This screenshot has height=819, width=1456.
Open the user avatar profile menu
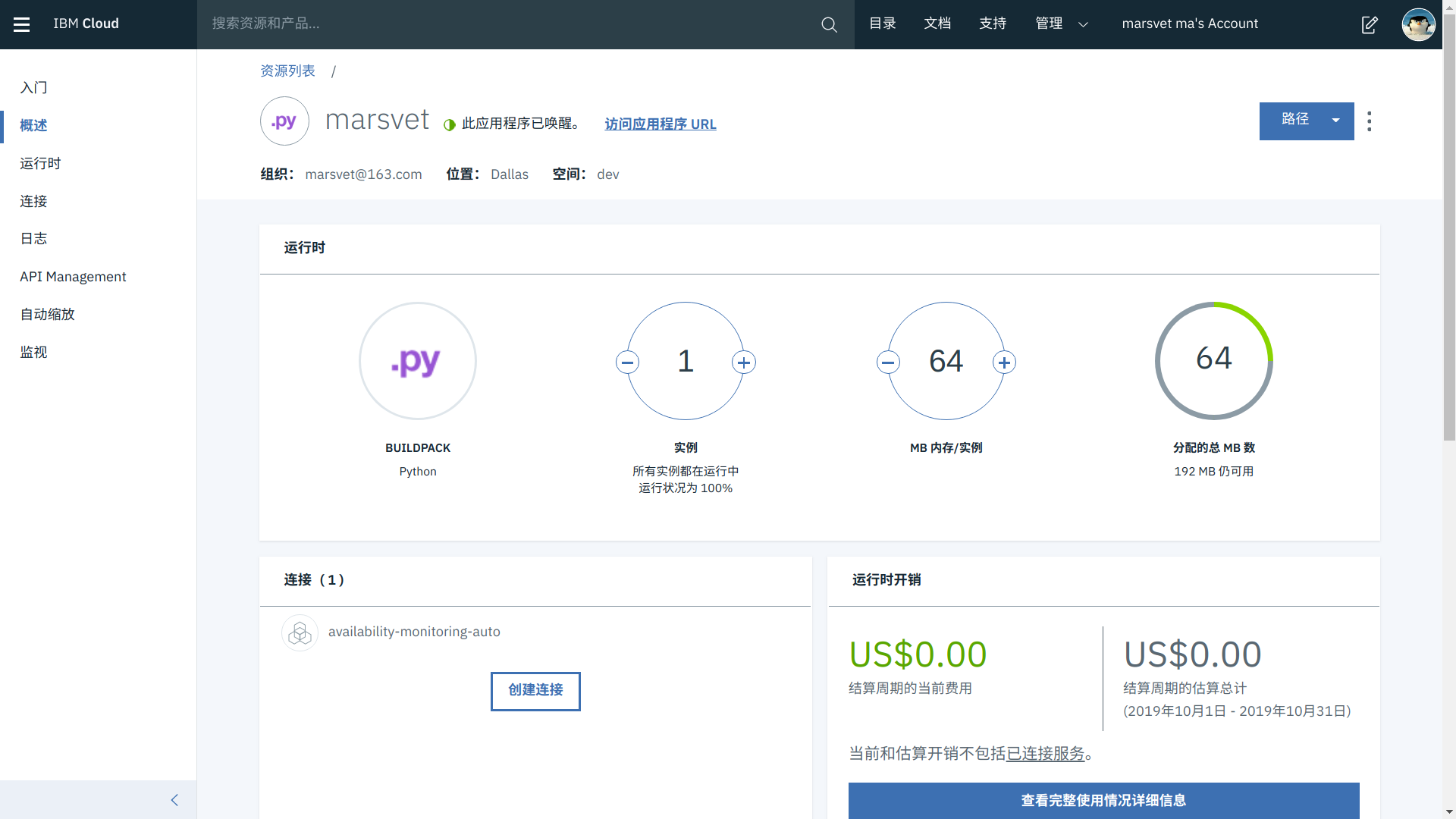tap(1418, 24)
